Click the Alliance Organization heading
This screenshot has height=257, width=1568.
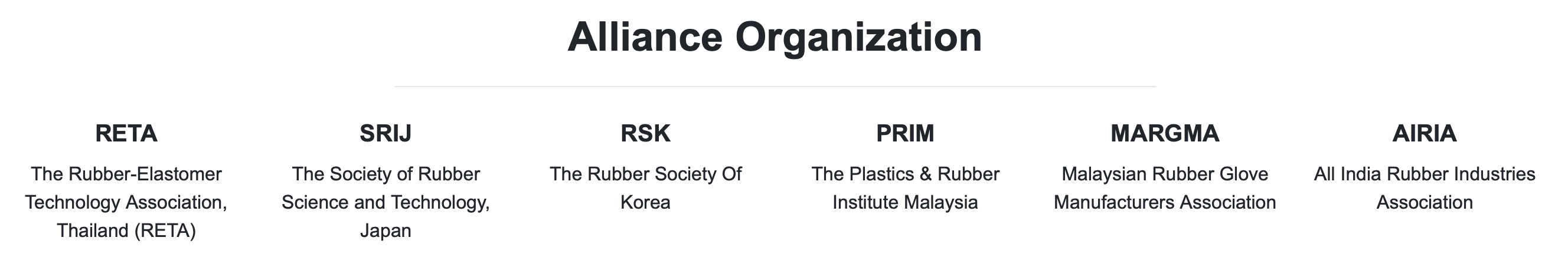point(775,37)
